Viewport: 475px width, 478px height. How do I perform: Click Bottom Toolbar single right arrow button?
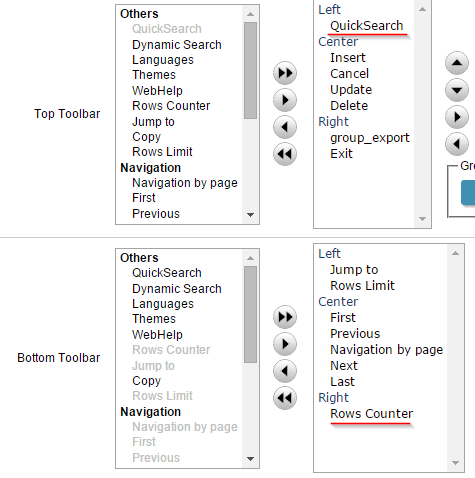[285, 344]
